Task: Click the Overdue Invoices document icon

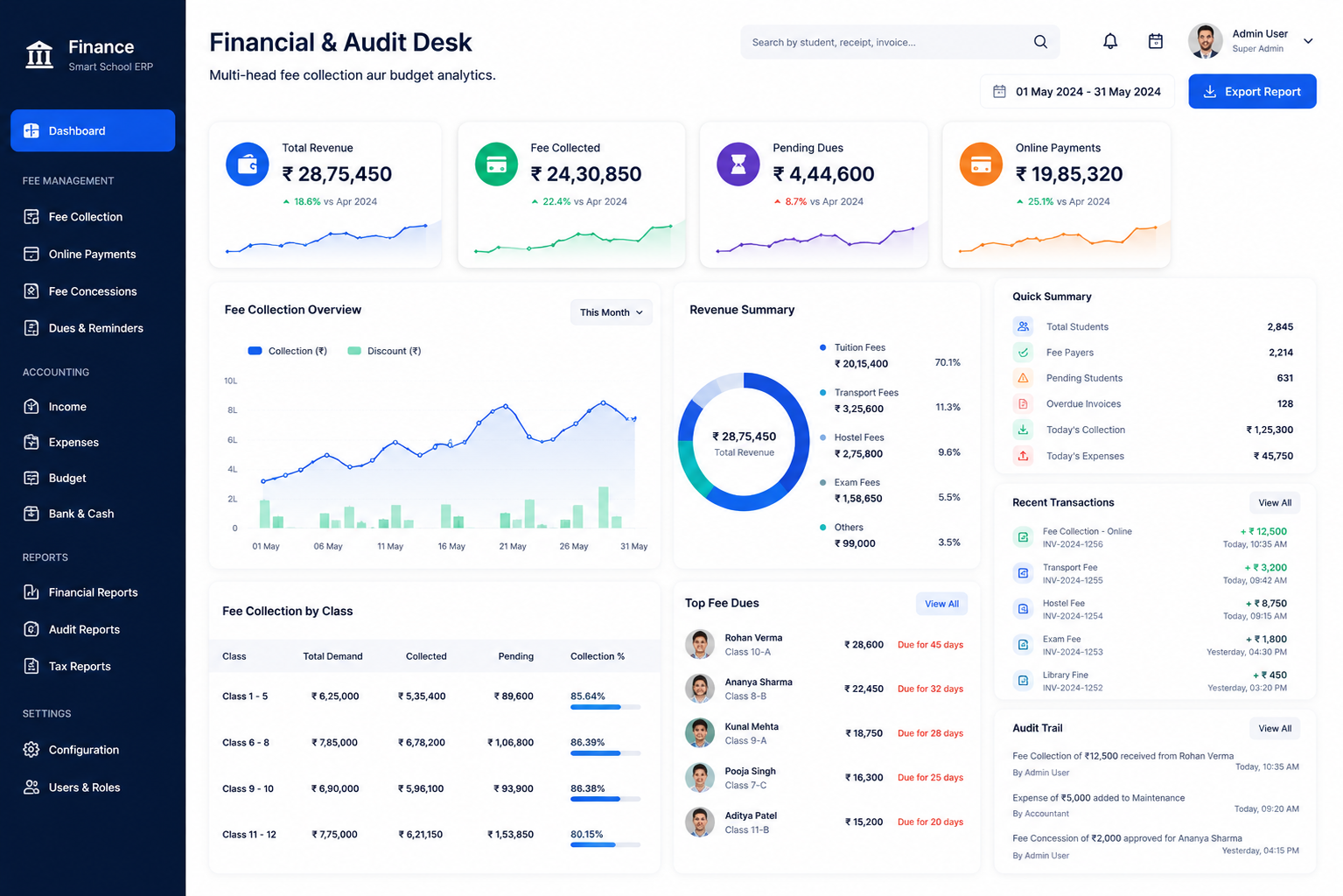Action: (x=1023, y=404)
